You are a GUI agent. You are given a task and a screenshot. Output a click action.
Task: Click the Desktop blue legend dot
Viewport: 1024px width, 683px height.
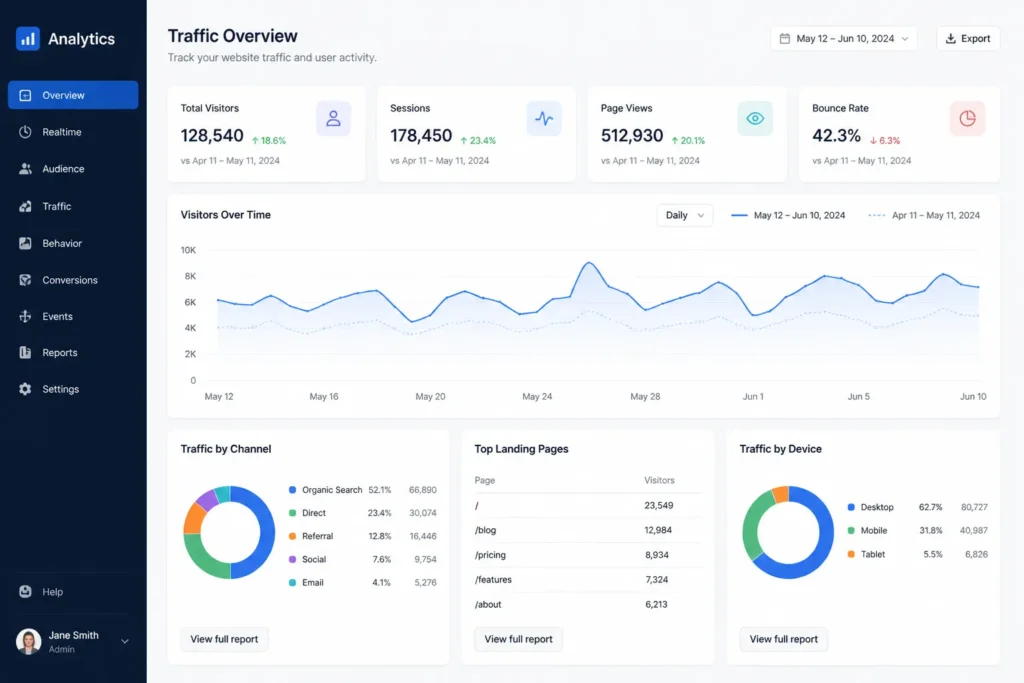tap(851, 507)
